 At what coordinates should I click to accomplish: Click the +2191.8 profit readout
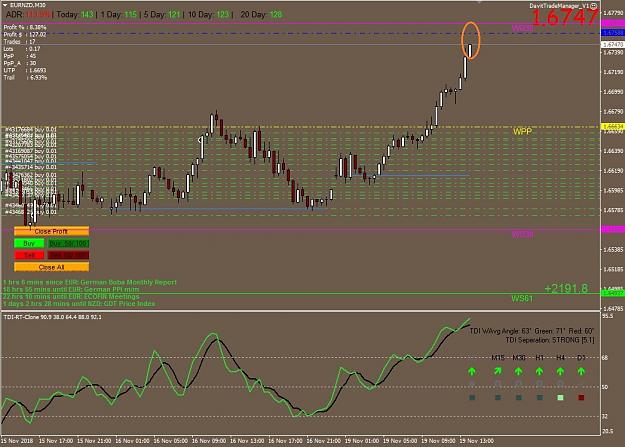[x=566, y=289]
